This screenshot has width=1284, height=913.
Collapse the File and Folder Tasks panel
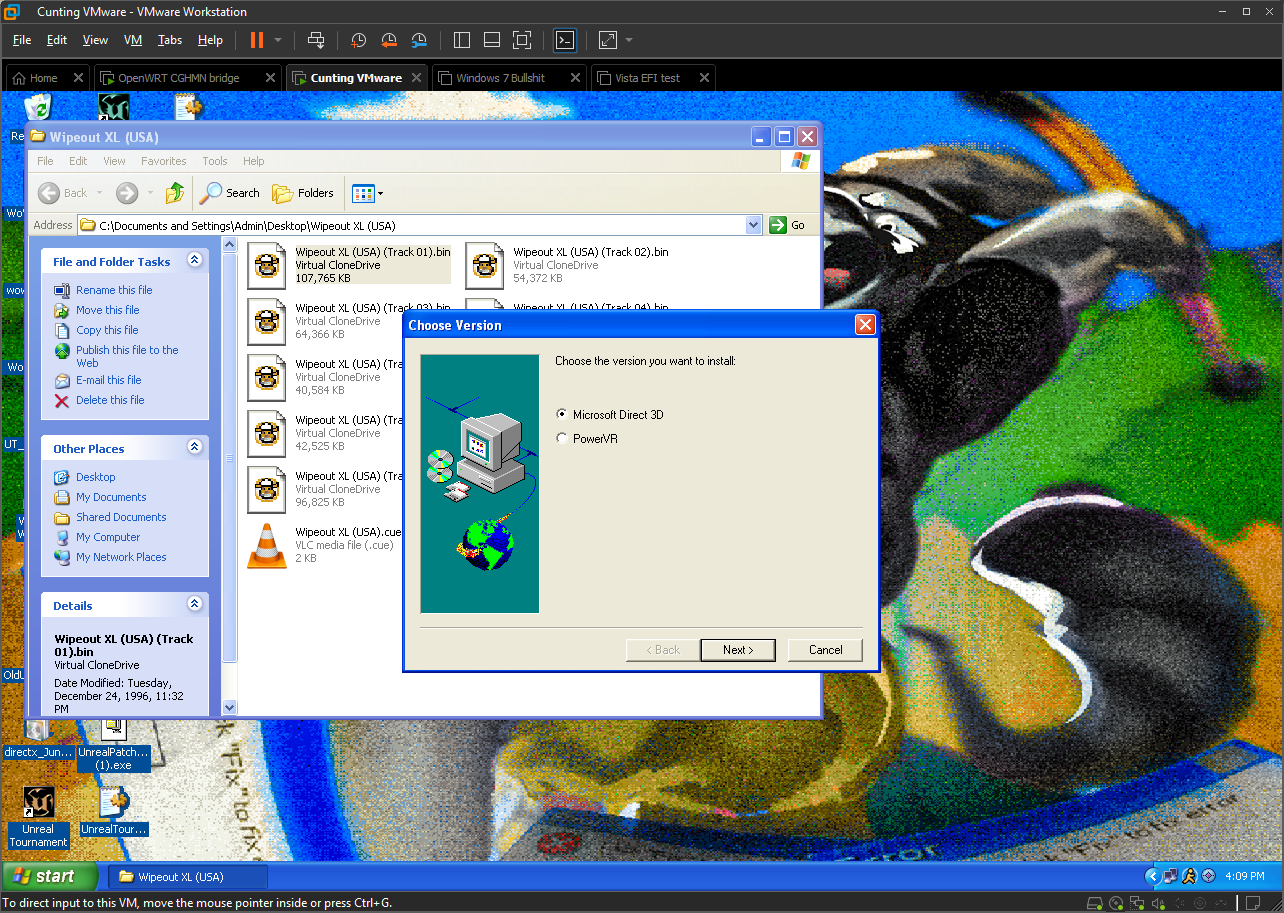coord(195,260)
